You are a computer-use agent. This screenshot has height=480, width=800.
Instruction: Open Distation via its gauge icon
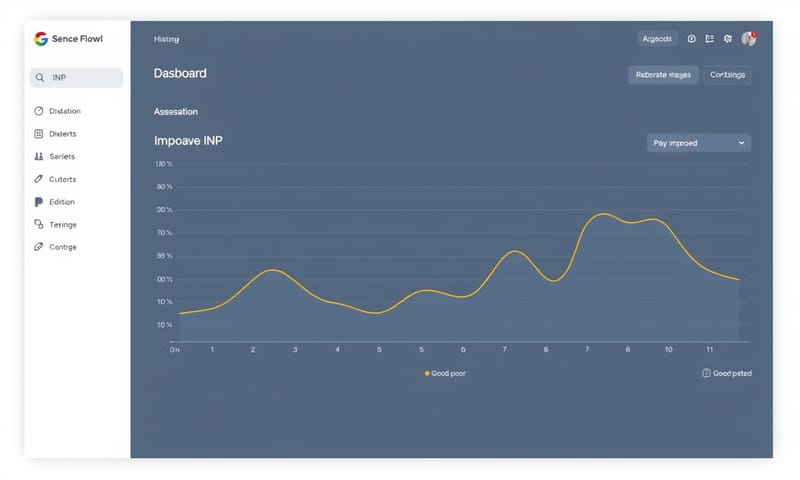[39, 111]
